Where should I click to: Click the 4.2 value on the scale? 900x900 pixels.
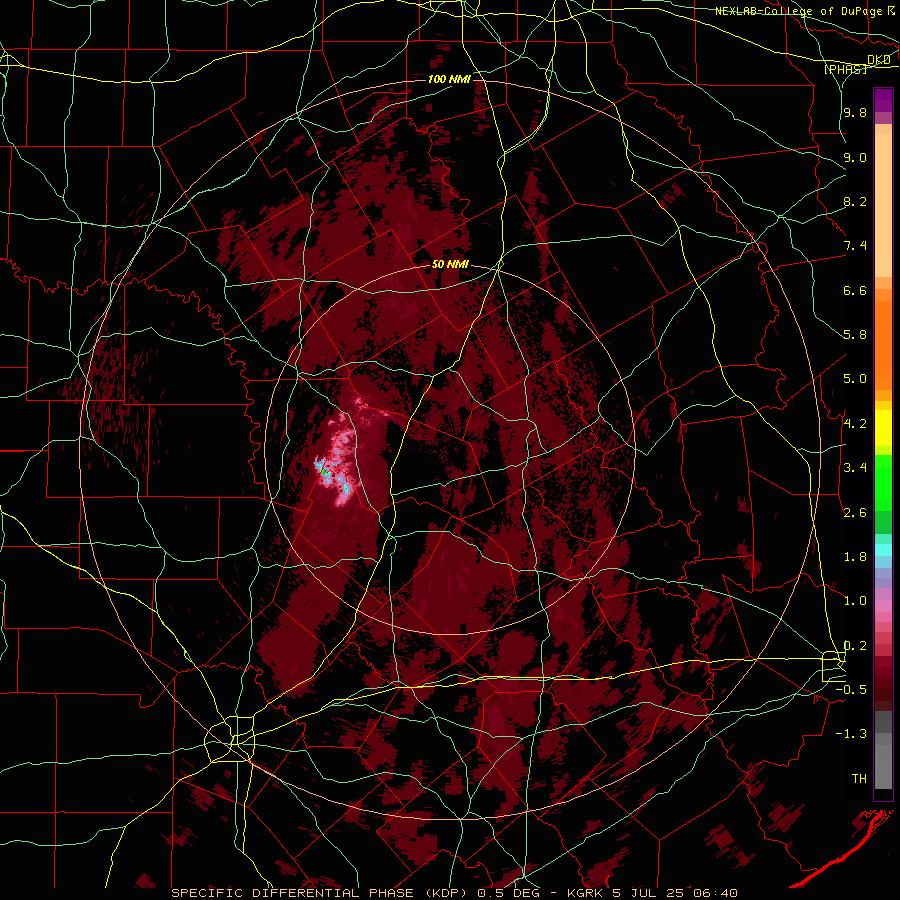pos(855,424)
